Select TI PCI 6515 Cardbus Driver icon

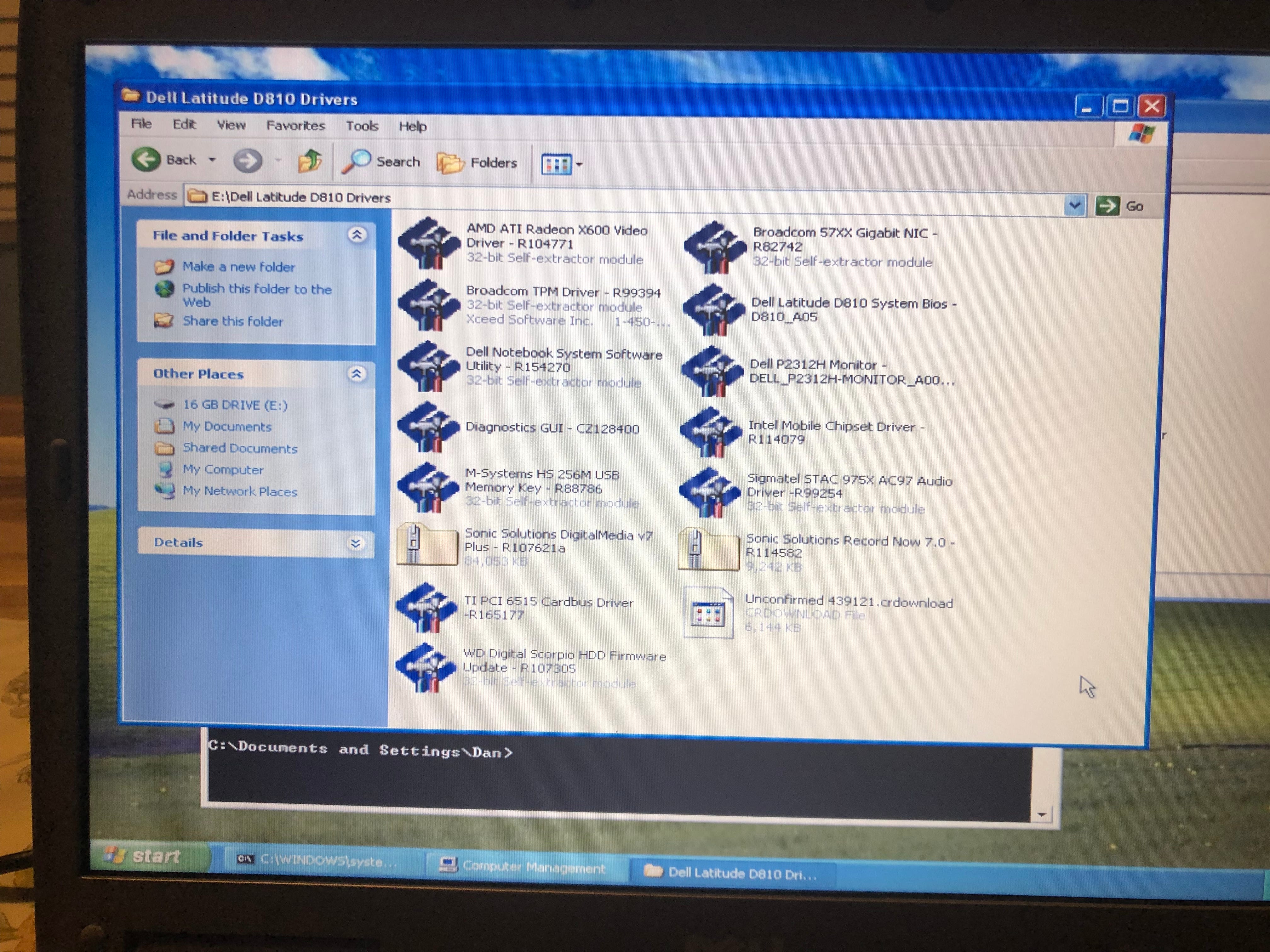(426, 608)
